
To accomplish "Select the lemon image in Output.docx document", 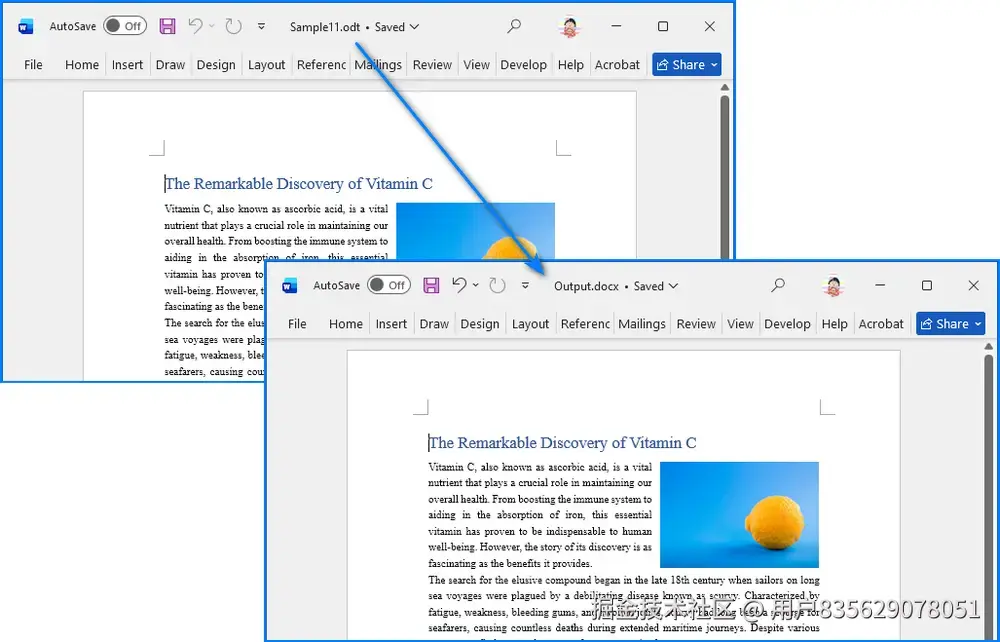I will (739, 514).
